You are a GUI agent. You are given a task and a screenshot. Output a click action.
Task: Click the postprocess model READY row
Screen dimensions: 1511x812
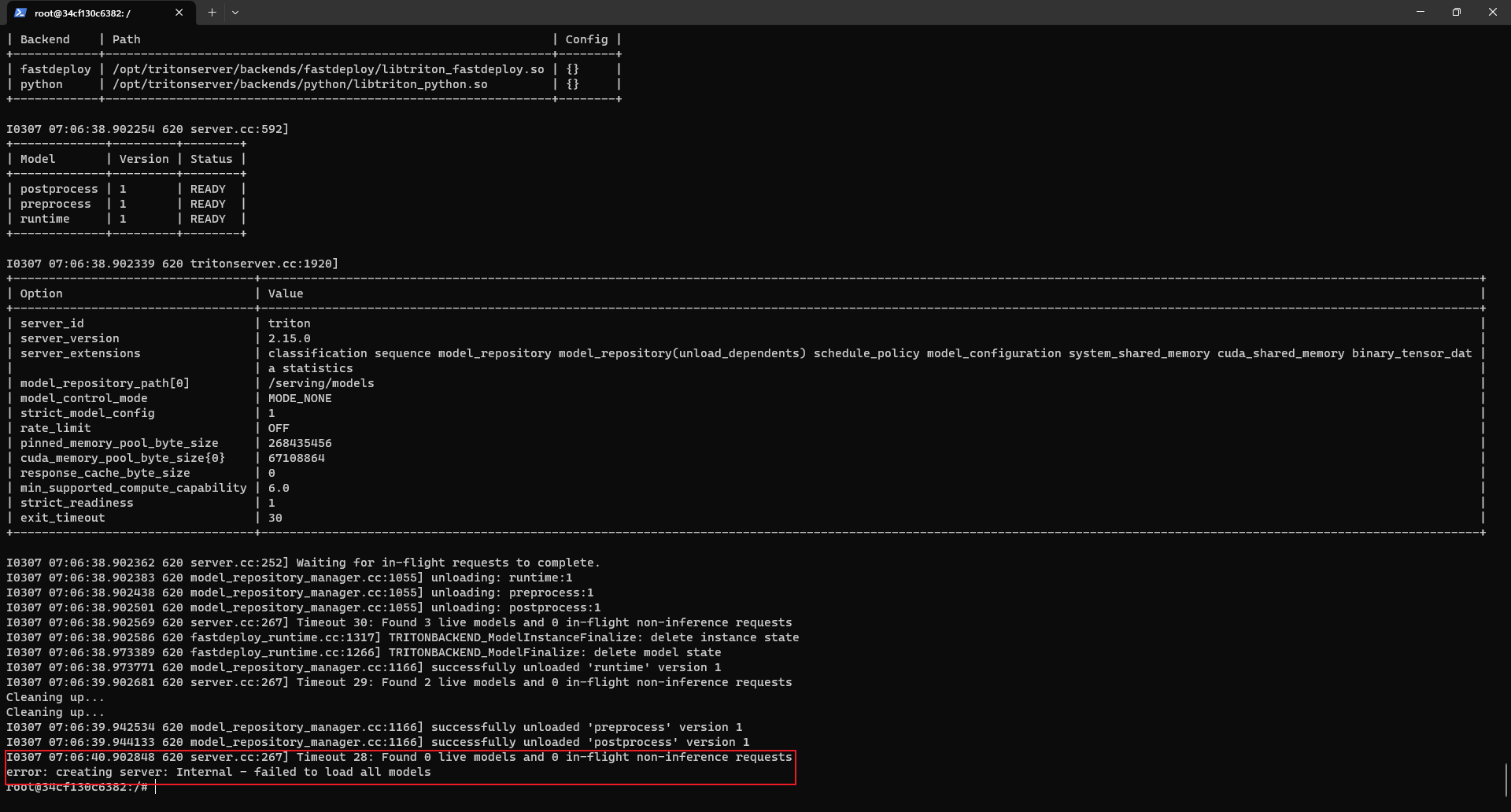point(127,189)
